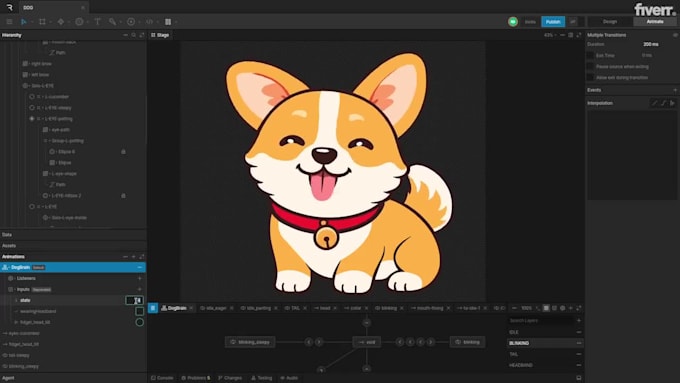Image resolution: width=680 pixels, height=383 pixels.
Task: Open the Console tab
Action: point(162,378)
